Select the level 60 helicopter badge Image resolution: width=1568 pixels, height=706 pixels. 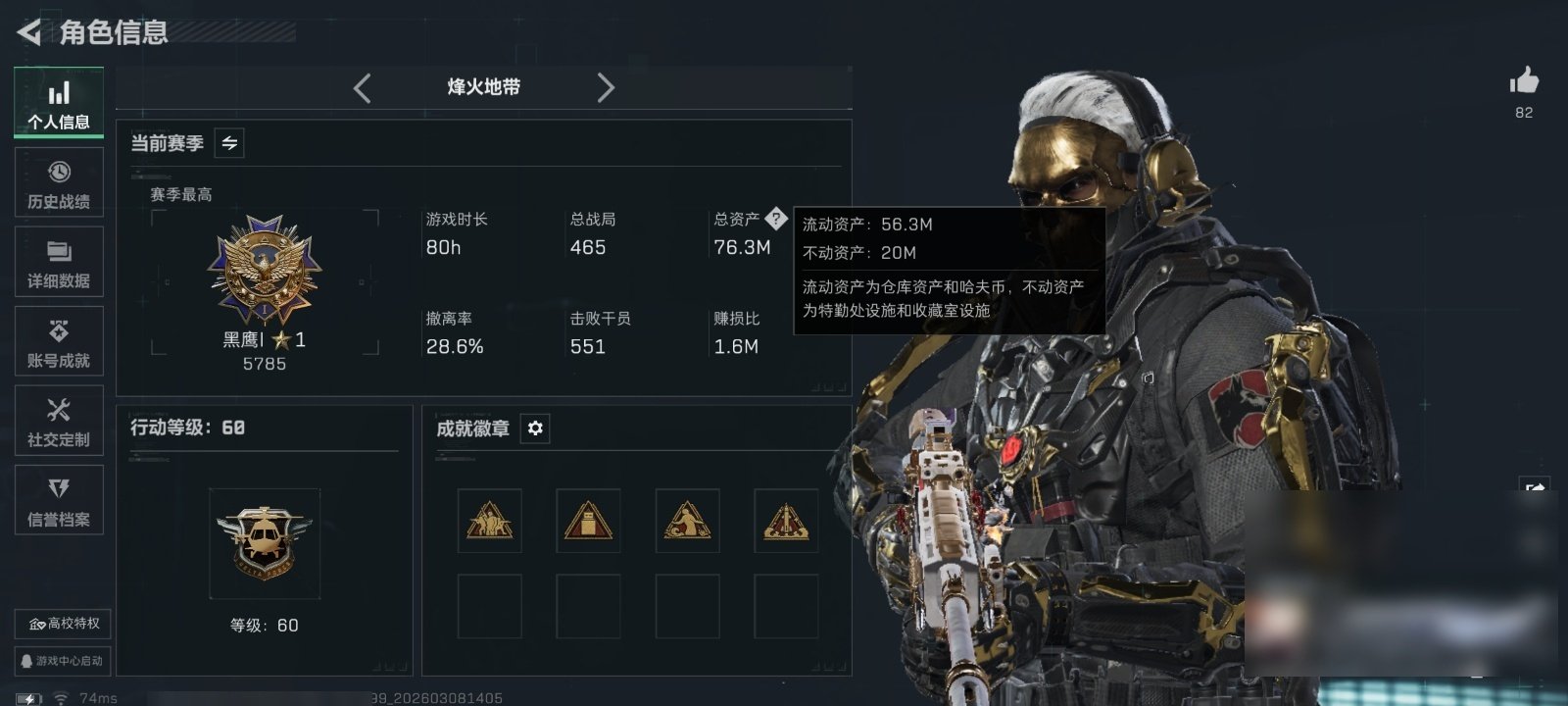(265, 543)
